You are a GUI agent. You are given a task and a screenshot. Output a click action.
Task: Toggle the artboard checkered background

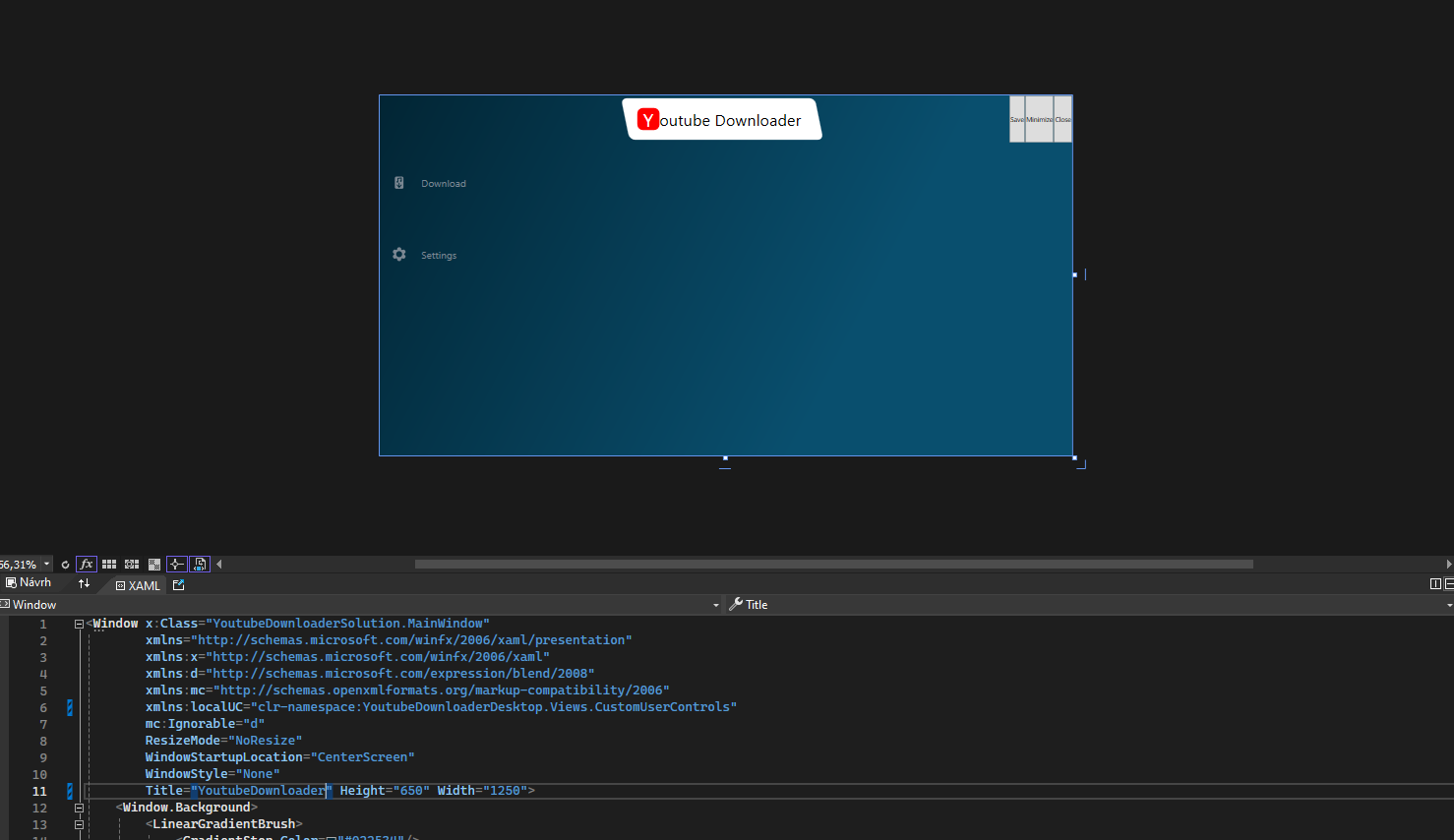pyautogui.click(x=154, y=565)
